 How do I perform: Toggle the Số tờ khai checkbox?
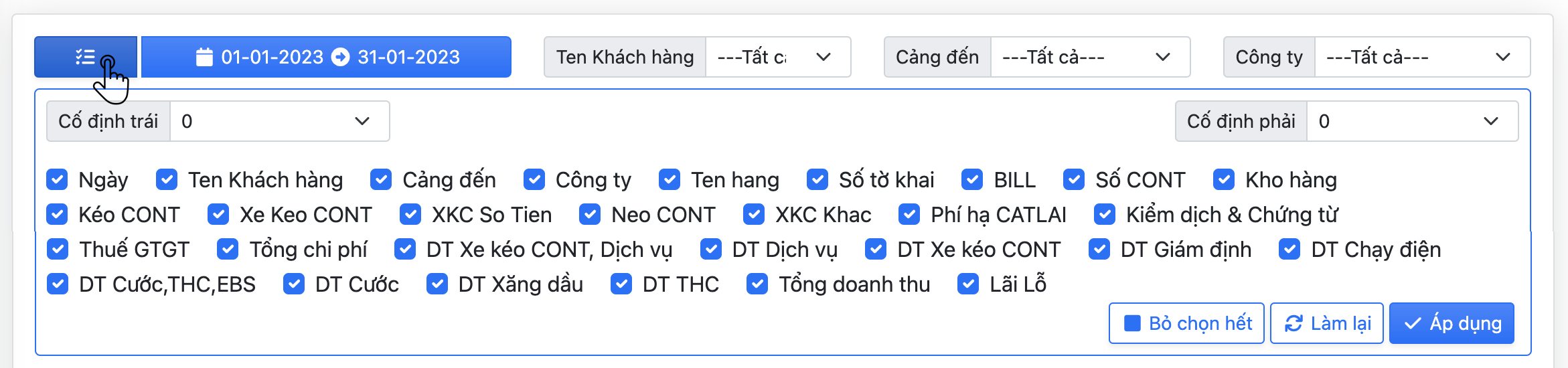817,179
